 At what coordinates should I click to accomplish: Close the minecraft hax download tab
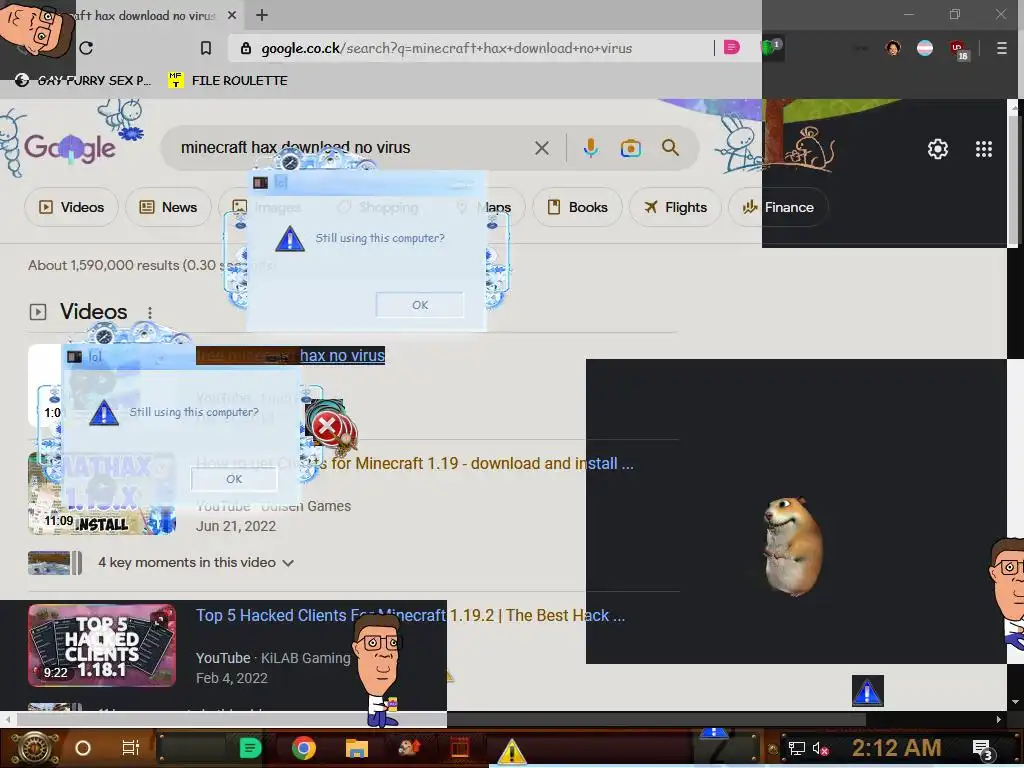232,15
